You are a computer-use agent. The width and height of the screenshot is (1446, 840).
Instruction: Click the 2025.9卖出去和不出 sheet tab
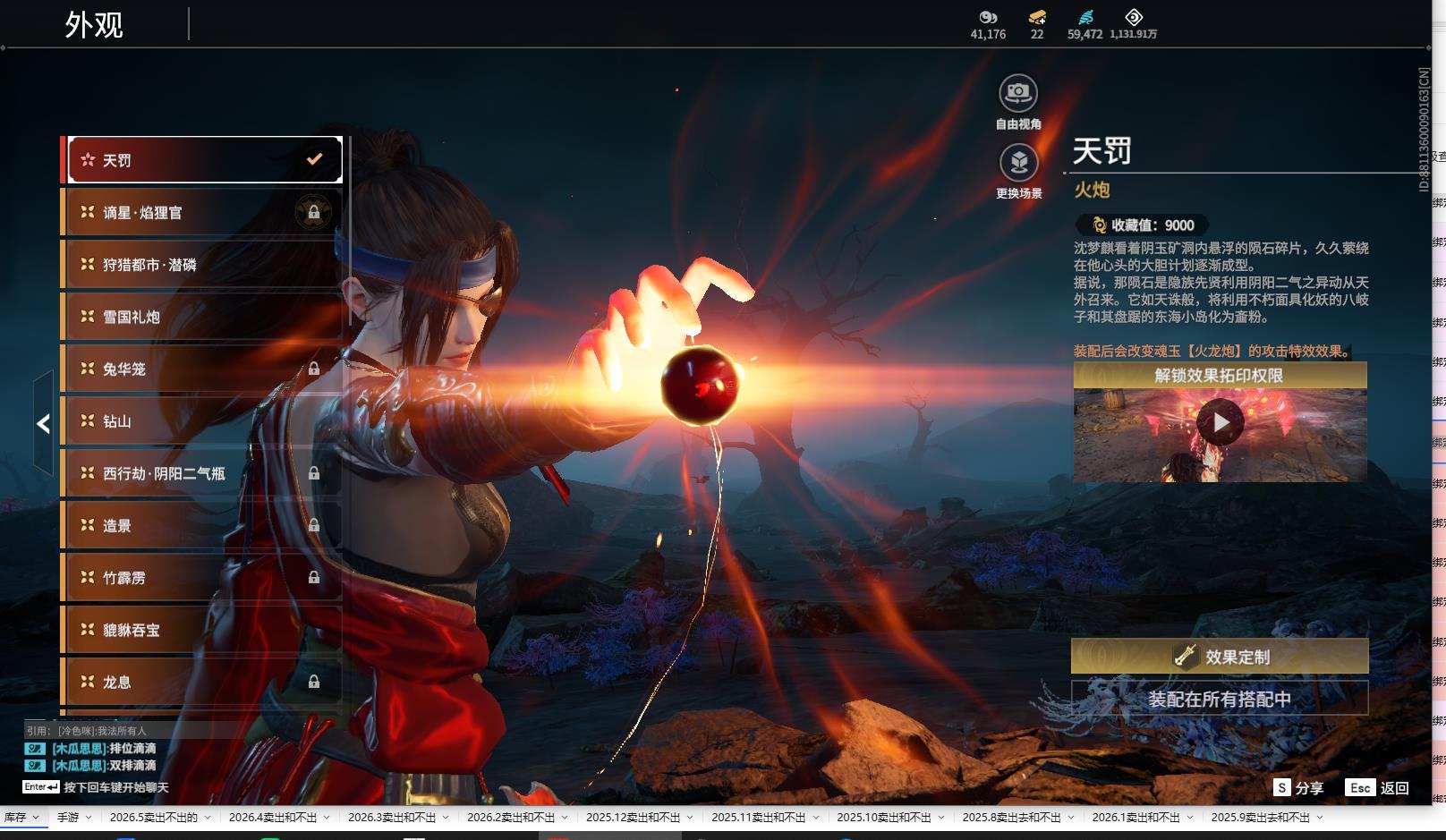tap(1261, 818)
